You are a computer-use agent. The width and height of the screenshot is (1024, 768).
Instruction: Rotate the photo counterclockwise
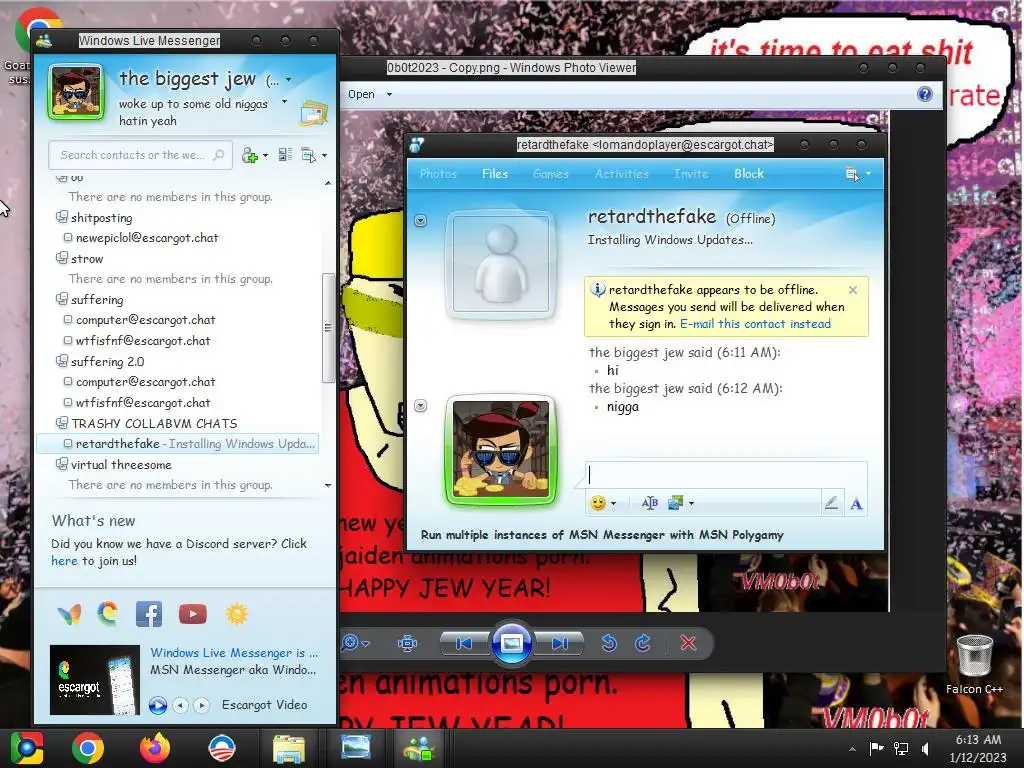[x=609, y=643]
